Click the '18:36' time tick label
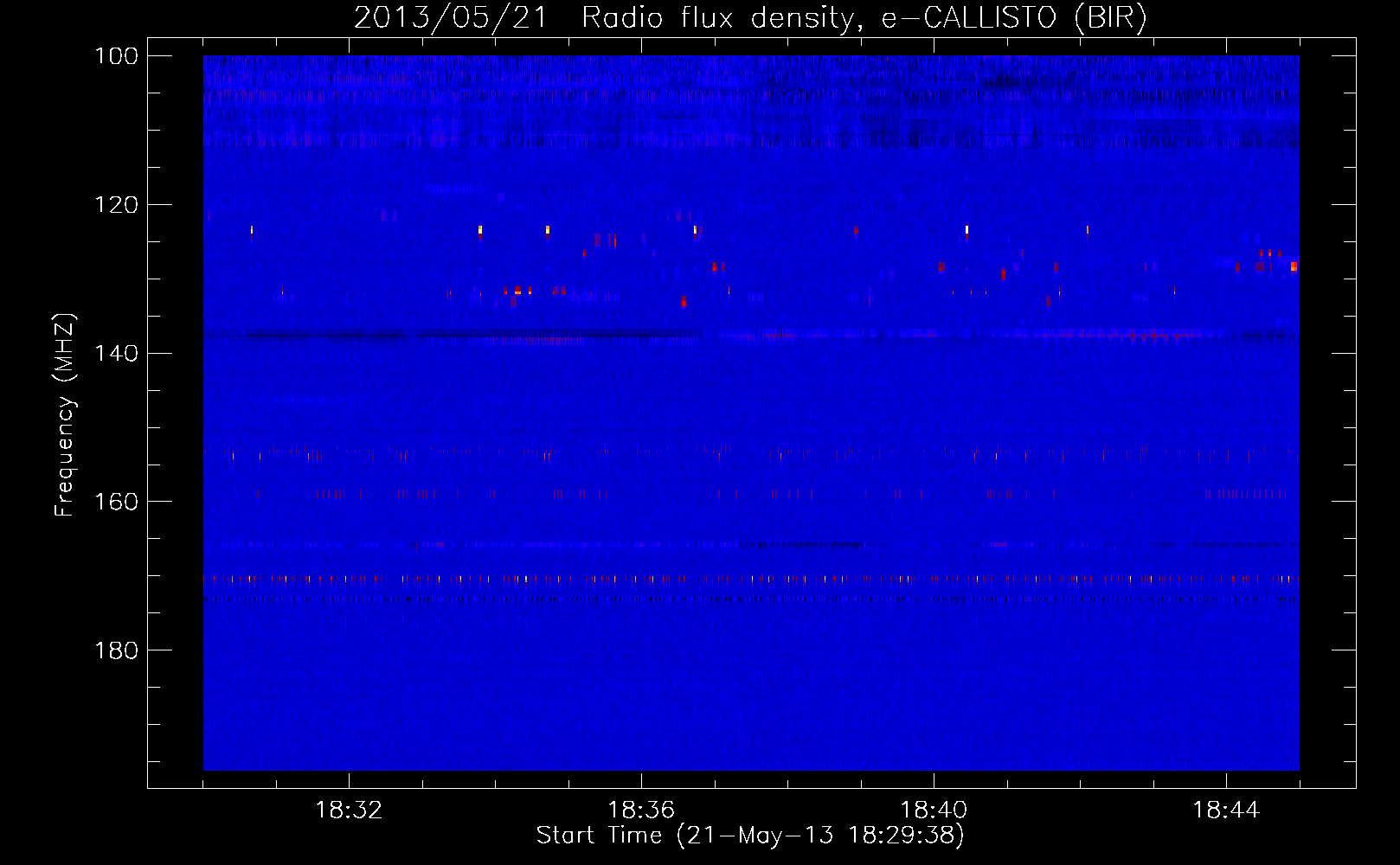This screenshot has width=1400, height=865. (641, 810)
